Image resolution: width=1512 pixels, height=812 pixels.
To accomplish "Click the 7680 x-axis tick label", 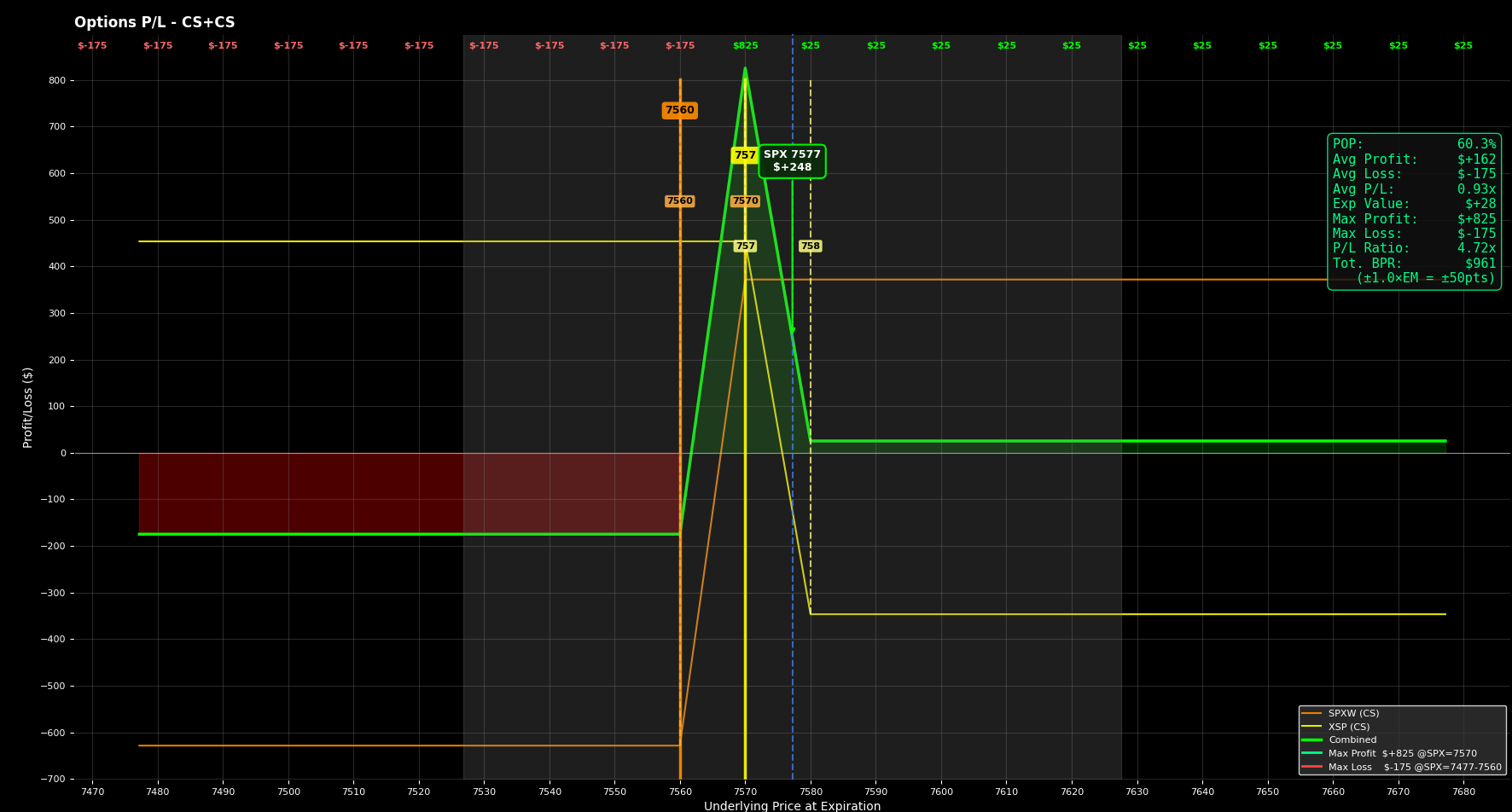I will 1463,792.
